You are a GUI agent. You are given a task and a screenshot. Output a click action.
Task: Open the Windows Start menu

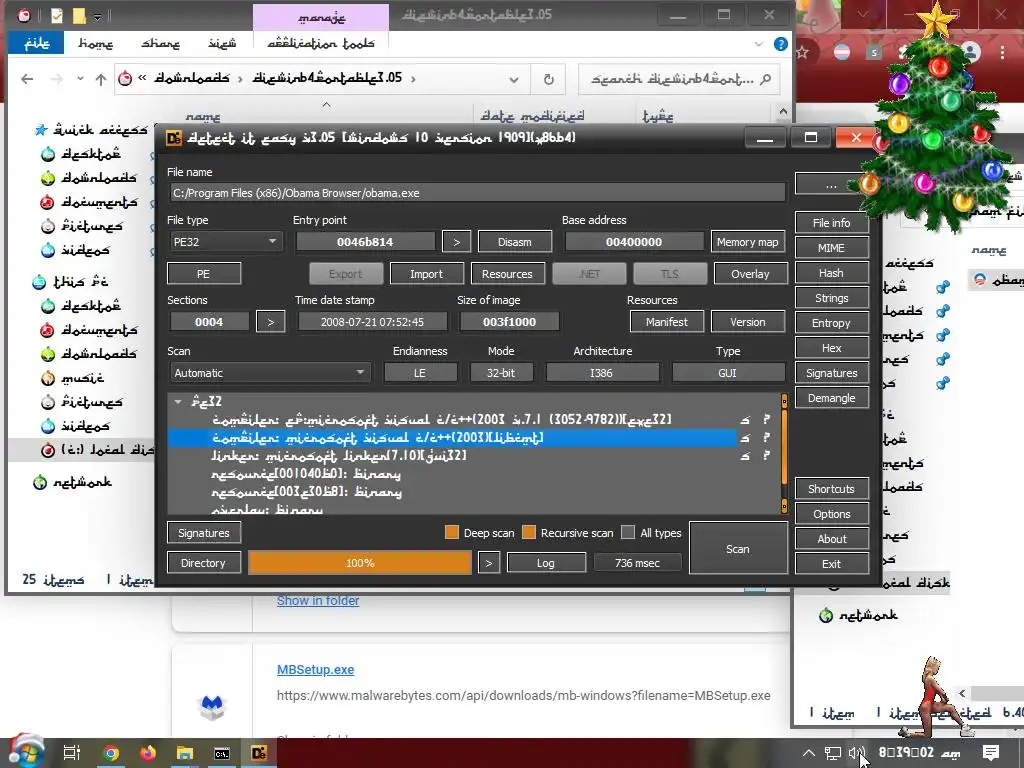(x=25, y=752)
